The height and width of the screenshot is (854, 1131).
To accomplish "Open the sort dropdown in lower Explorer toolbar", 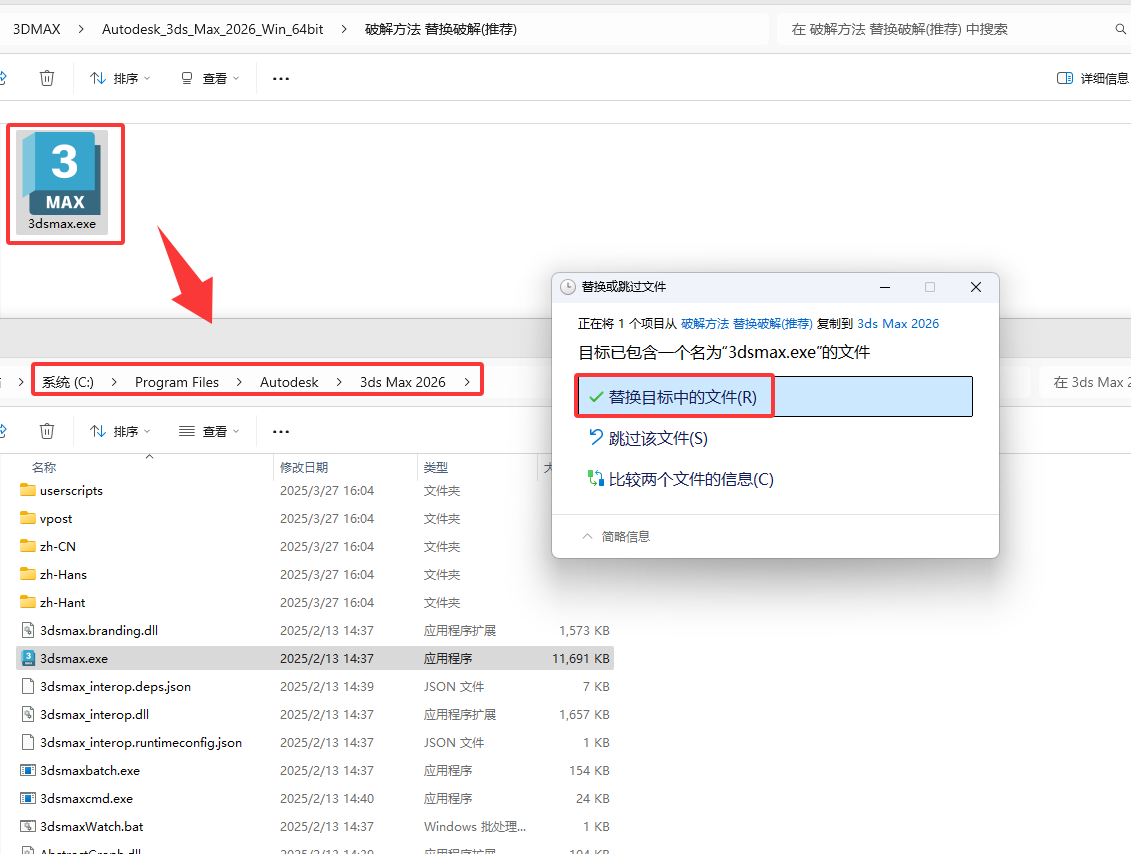I will tap(120, 431).
